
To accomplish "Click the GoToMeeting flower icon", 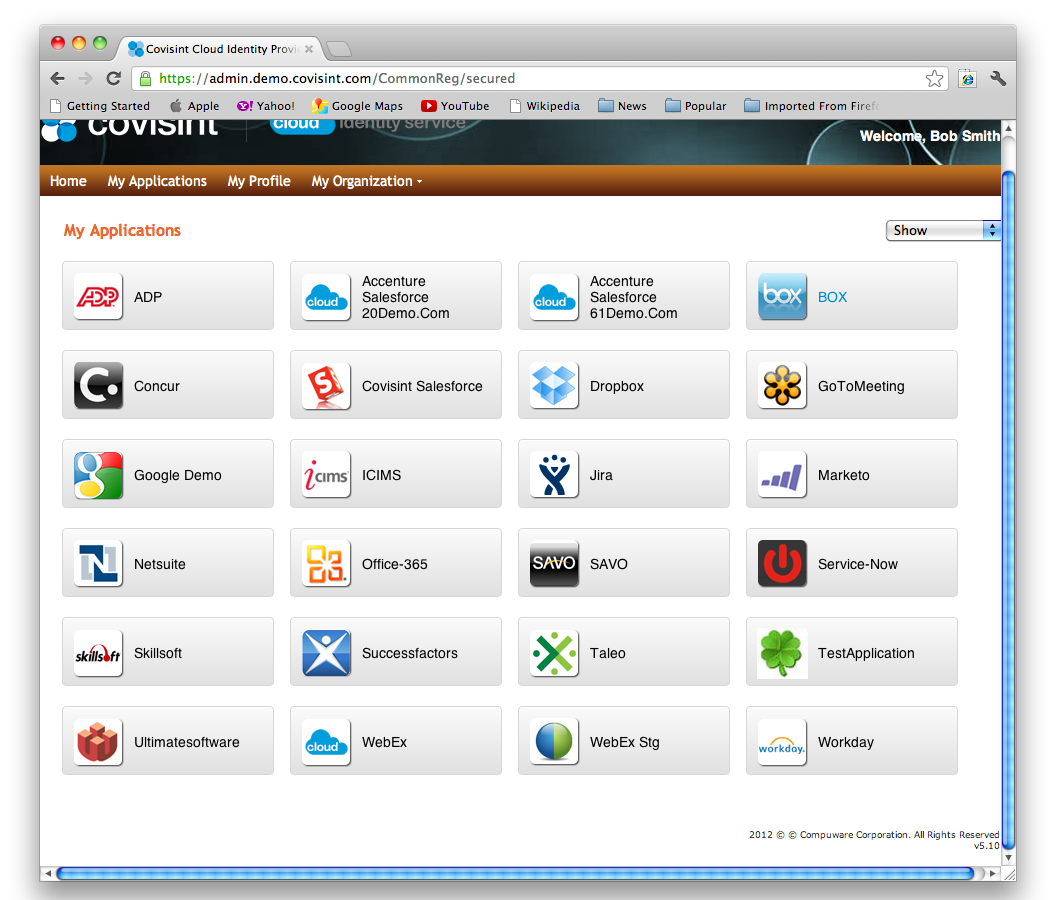I will (x=782, y=386).
